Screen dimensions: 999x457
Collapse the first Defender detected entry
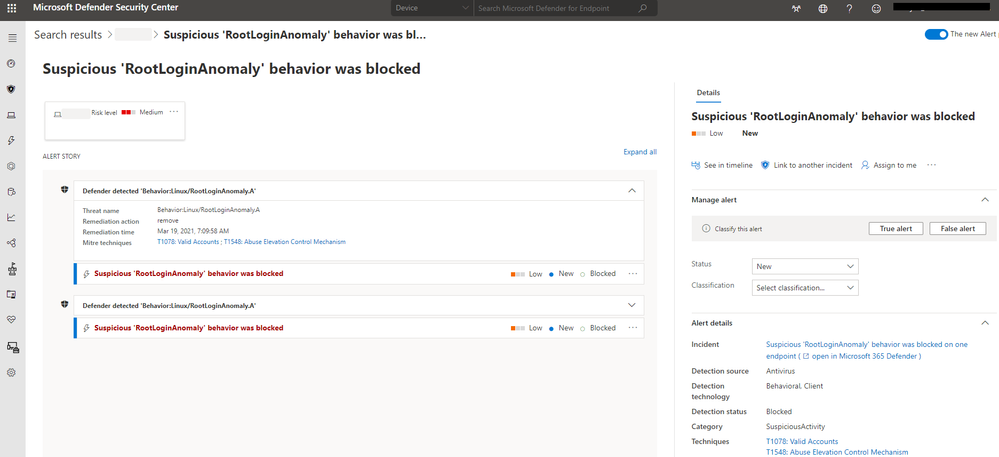point(631,190)
